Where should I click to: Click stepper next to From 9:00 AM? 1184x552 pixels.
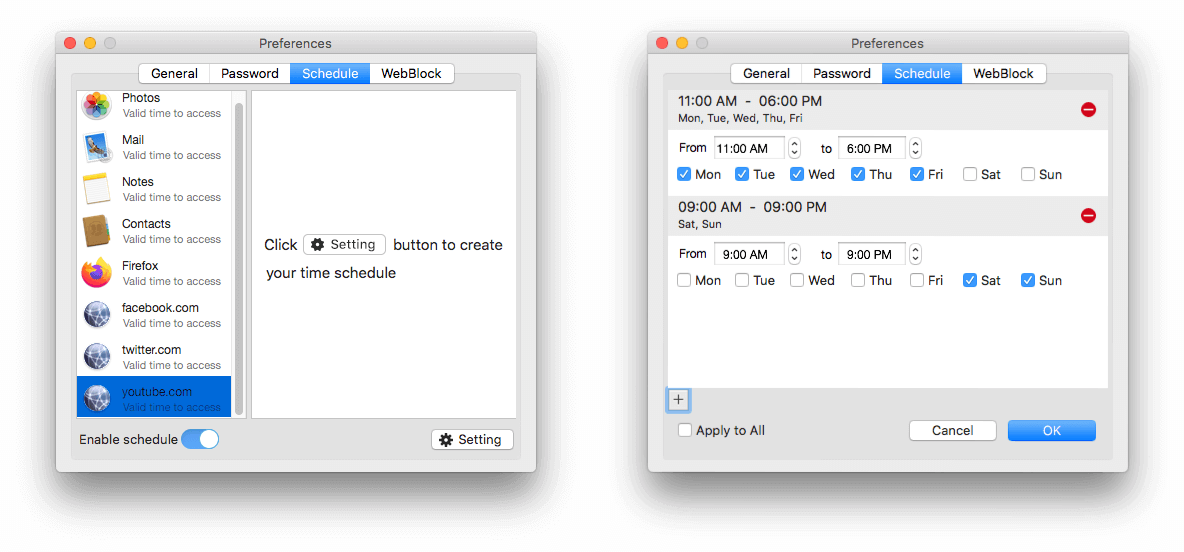794,254
